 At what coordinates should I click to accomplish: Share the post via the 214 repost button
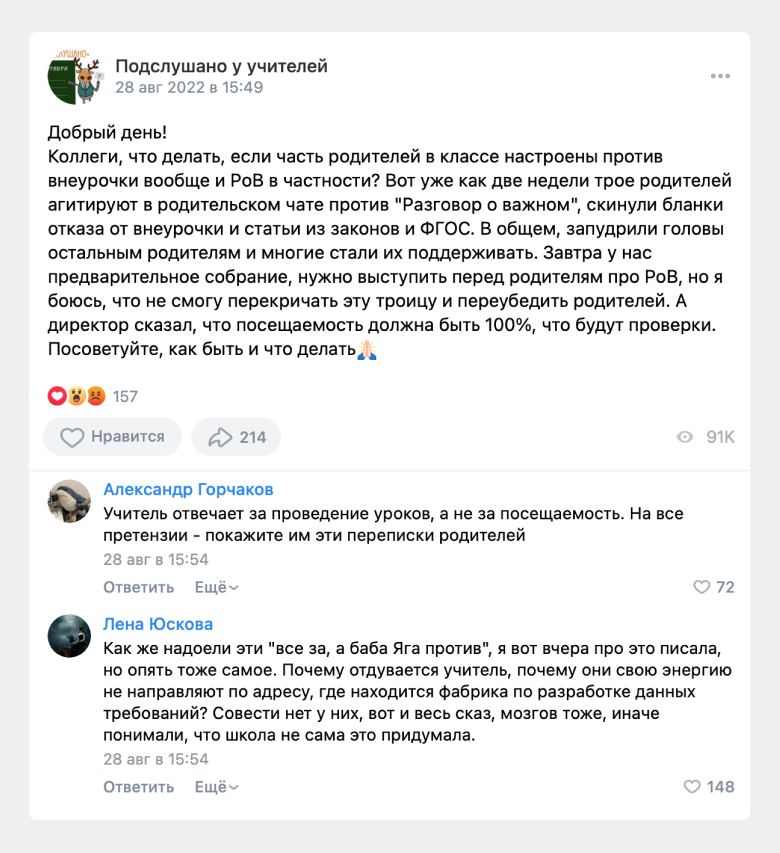(x=236, y=437)
